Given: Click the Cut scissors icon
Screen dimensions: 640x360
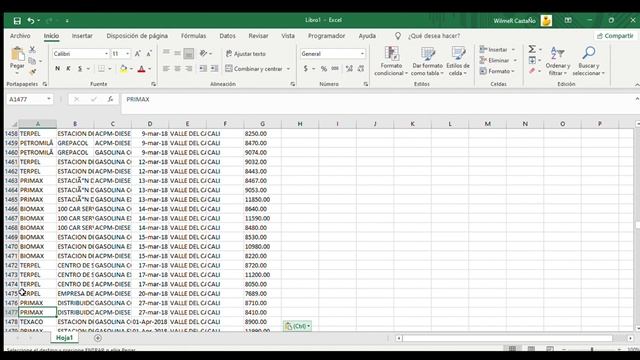Looking at the screenshot, I should point(32,50).
